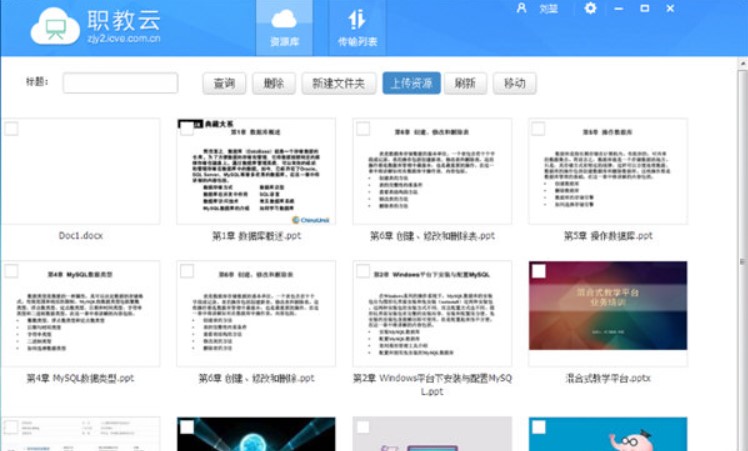The width and height of the screenshot is (748, 451).
Task: Open 第6章 创建、修改和删除表 slide thumbnail
Action: 432,171
